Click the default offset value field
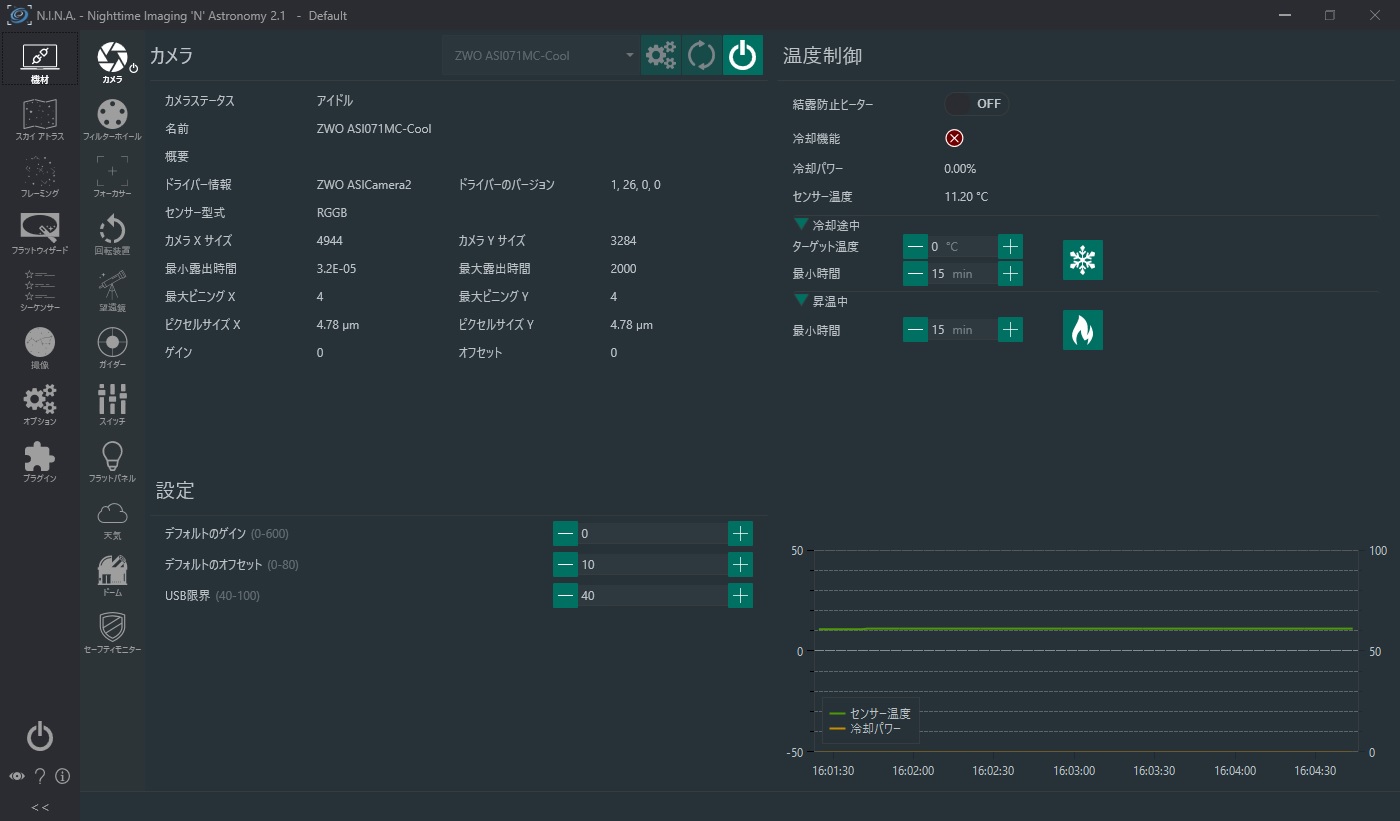The width and height of the screenshot is (1400, 821). 653,565
